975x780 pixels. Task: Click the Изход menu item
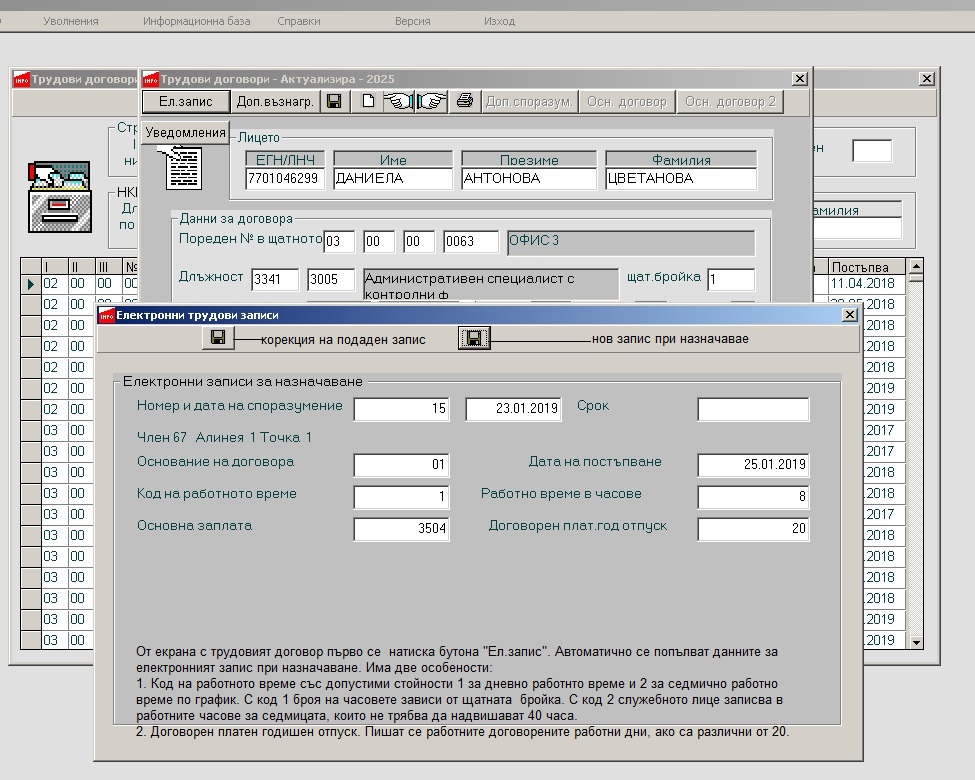coord(499,21)
